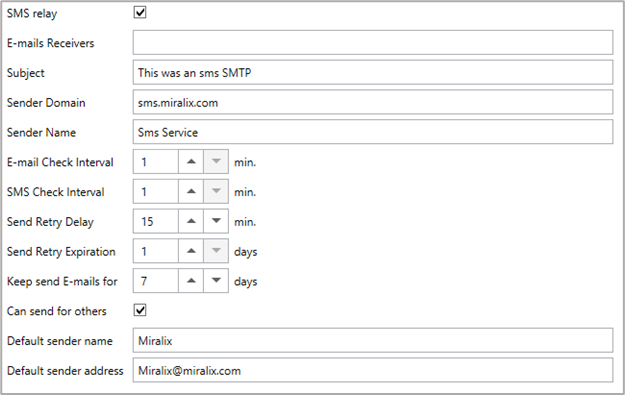Edit the Default sender address field
625x395 pixels.
[373, 370]
